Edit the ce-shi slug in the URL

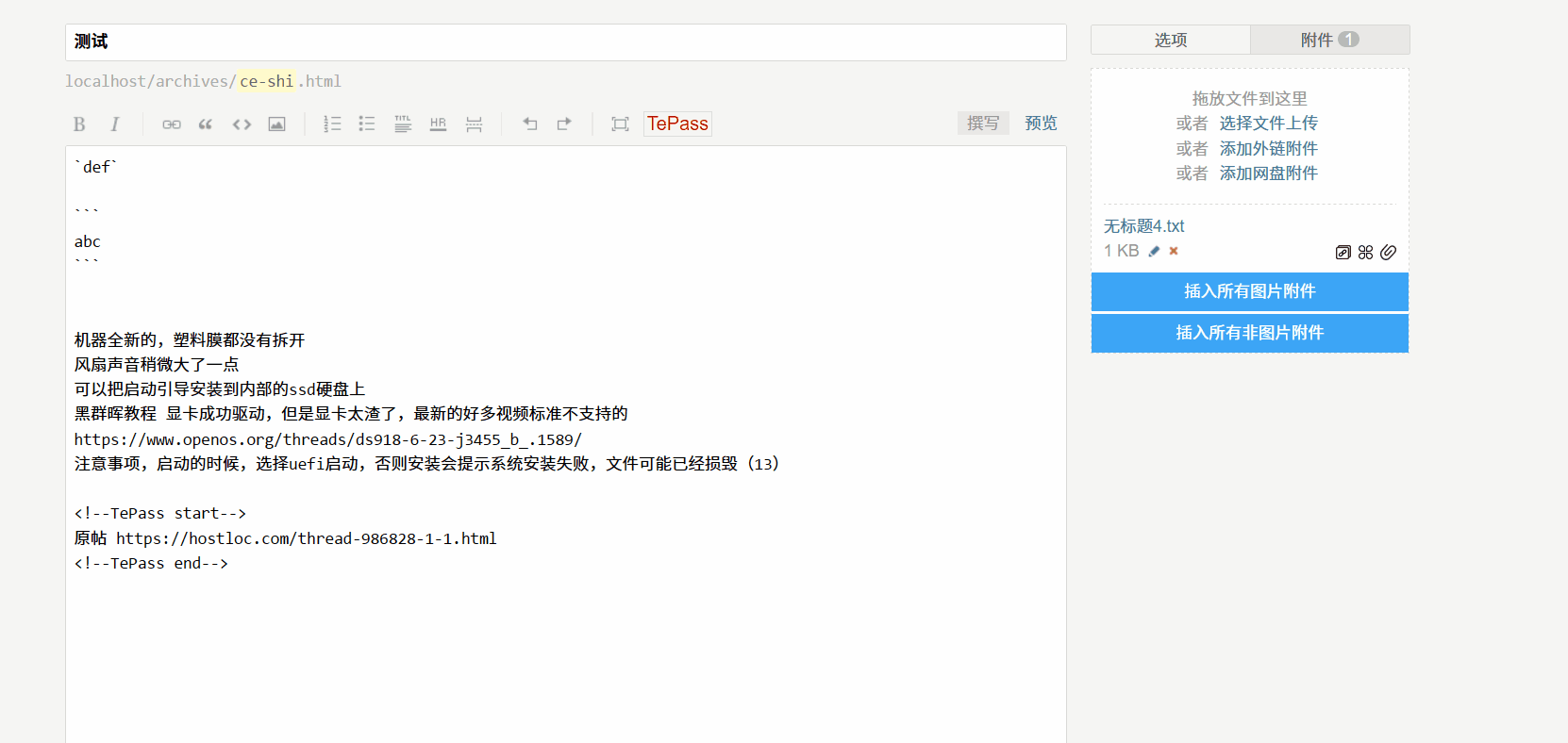267,81
